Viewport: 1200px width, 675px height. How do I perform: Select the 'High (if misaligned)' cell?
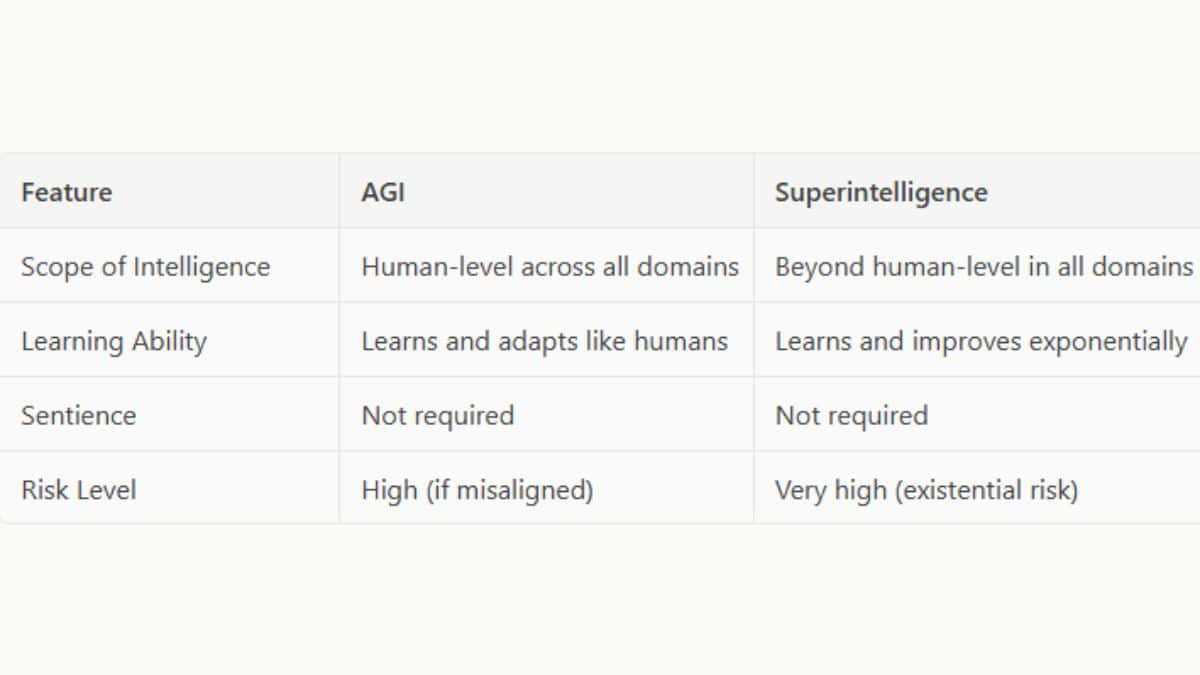(477, 490)
